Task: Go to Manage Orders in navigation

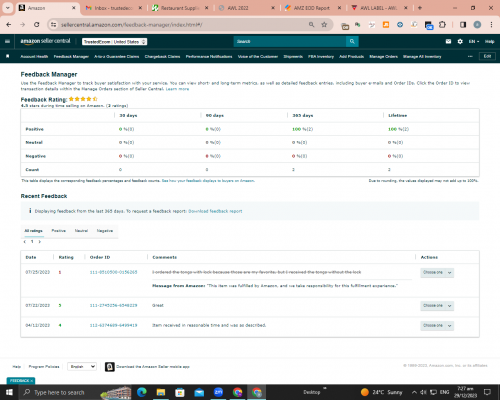Action: point(384,57)
